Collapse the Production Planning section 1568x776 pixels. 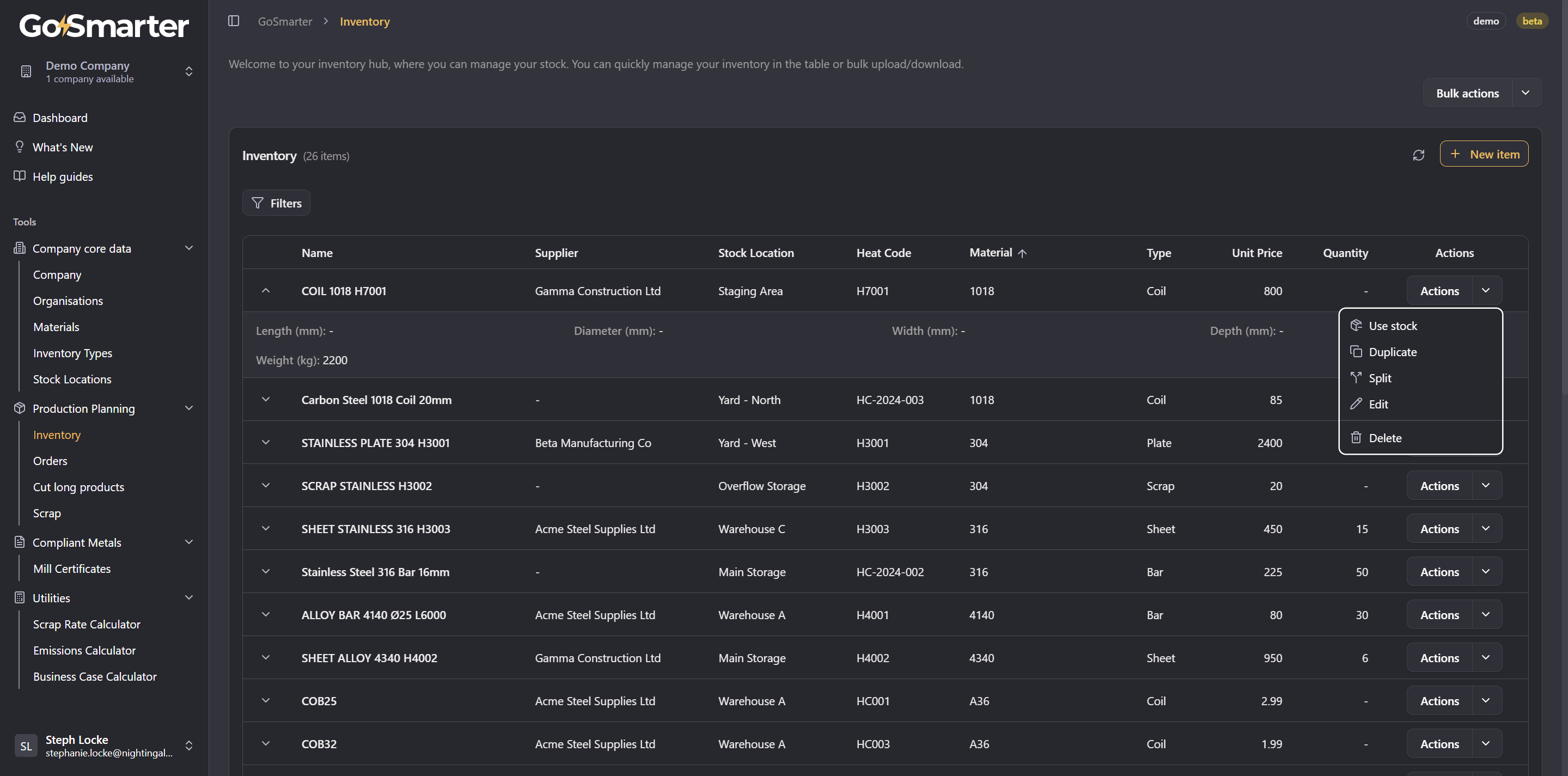[188, 408]
